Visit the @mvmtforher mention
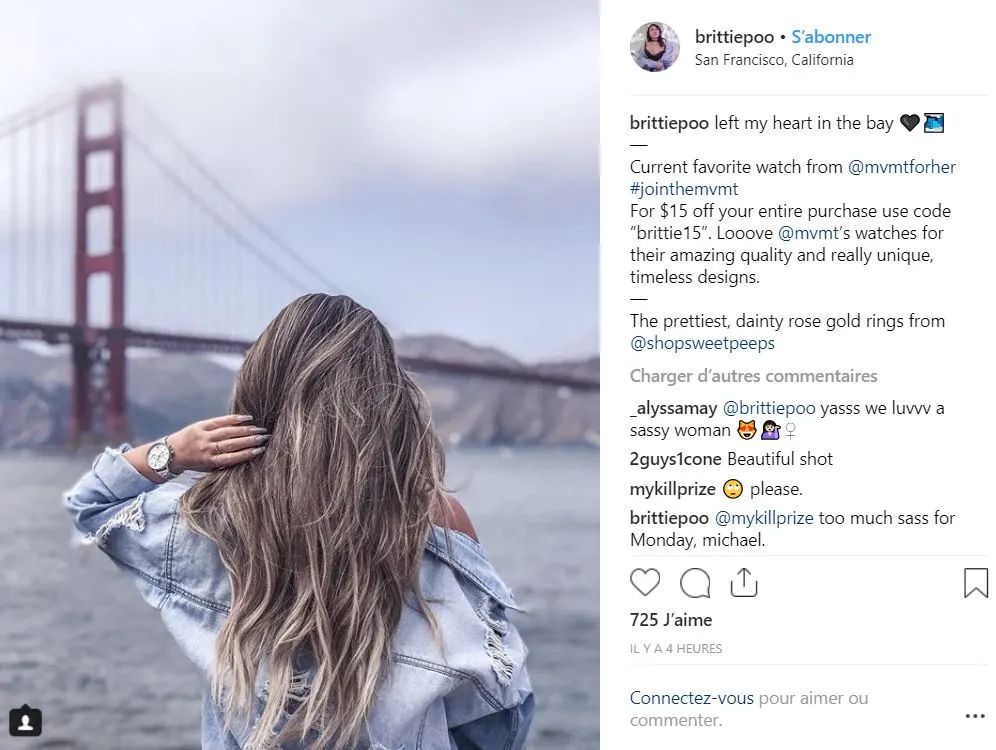Screen dimensions: 996x750 pos(902,167)
